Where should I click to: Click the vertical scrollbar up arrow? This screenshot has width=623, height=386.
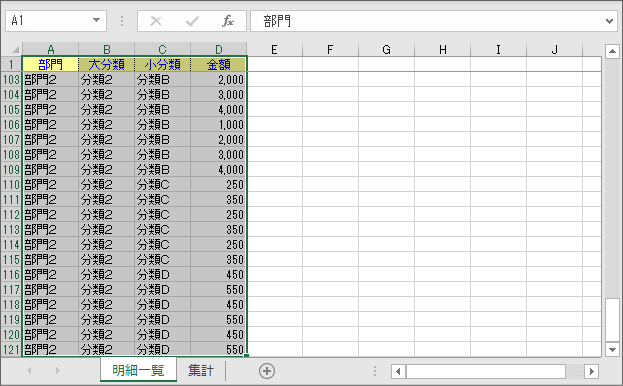[612, 51]
